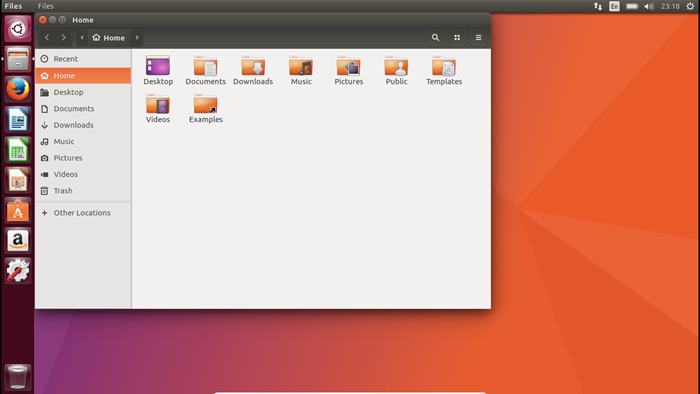Select Desktop in the sidebar
This screenshot has width=700, height=394.
click(83, 92)
